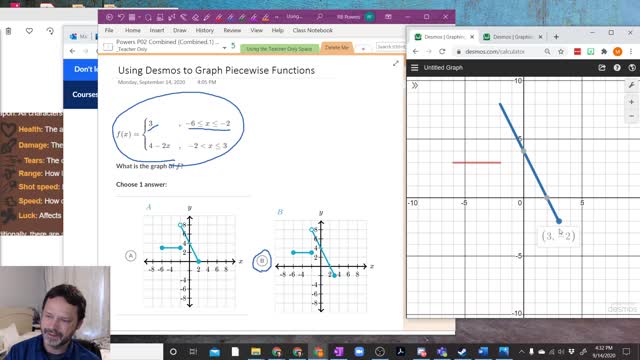640x360 pixels.
Task: Expand the Powers P02 Combined notebook dropdown
Action: coord(224,48)
